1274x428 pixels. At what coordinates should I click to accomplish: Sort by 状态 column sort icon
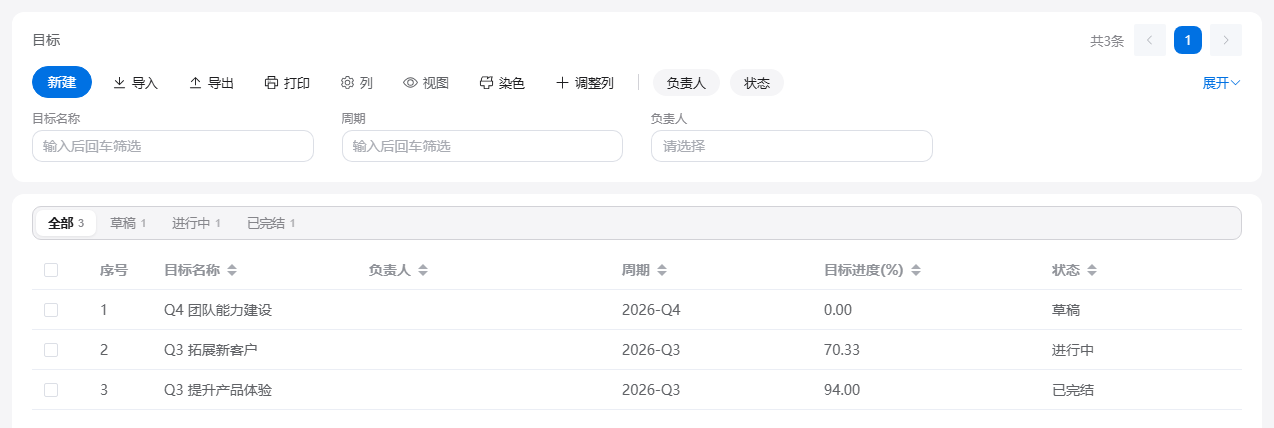click(x=1092, y=270)
